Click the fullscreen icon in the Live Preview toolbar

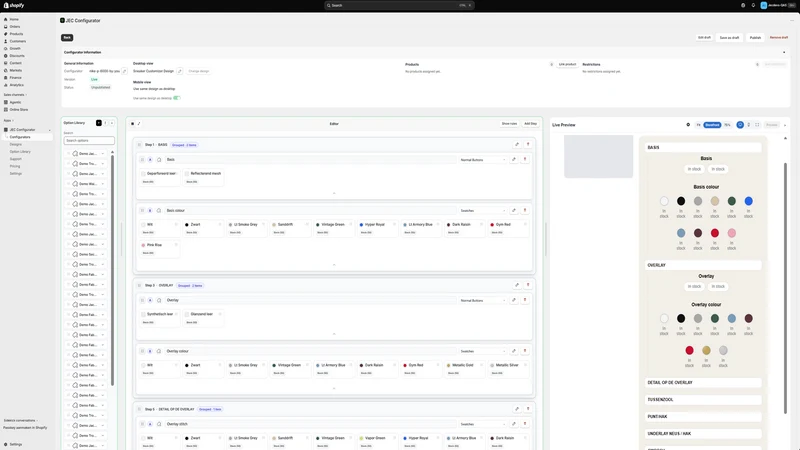coord(757,124)
